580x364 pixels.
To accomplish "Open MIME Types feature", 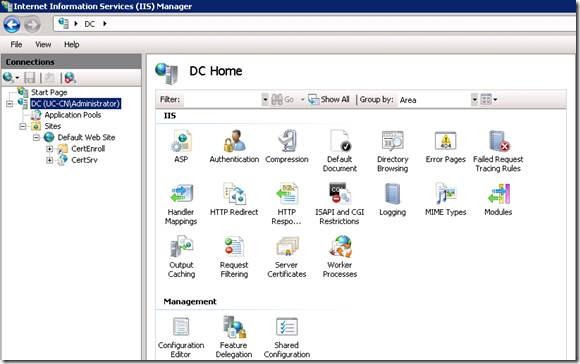I will 445,200.
